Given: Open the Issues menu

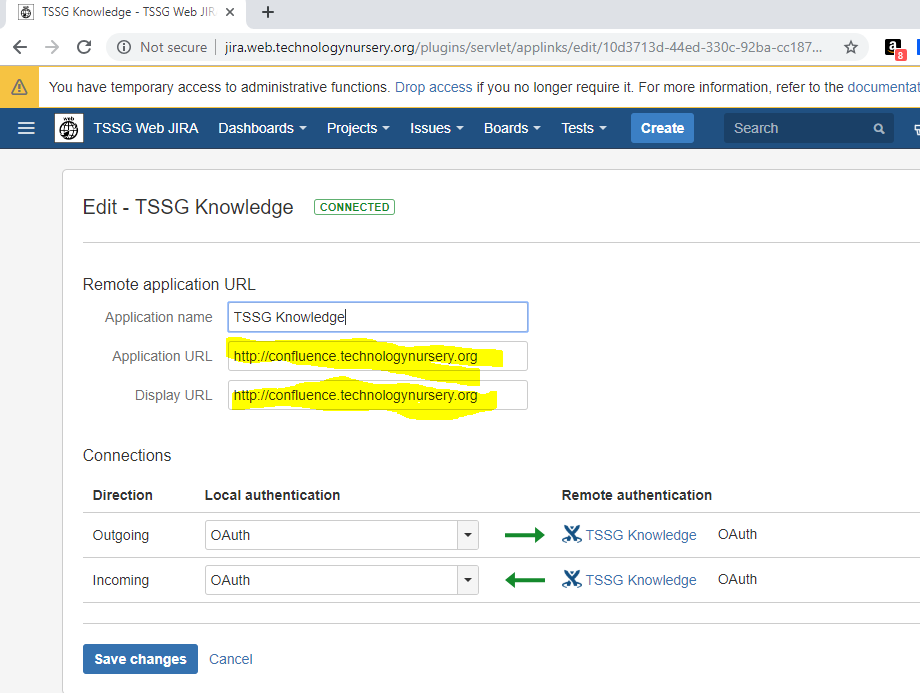Looking at the screenshot, I should point(437,128).
